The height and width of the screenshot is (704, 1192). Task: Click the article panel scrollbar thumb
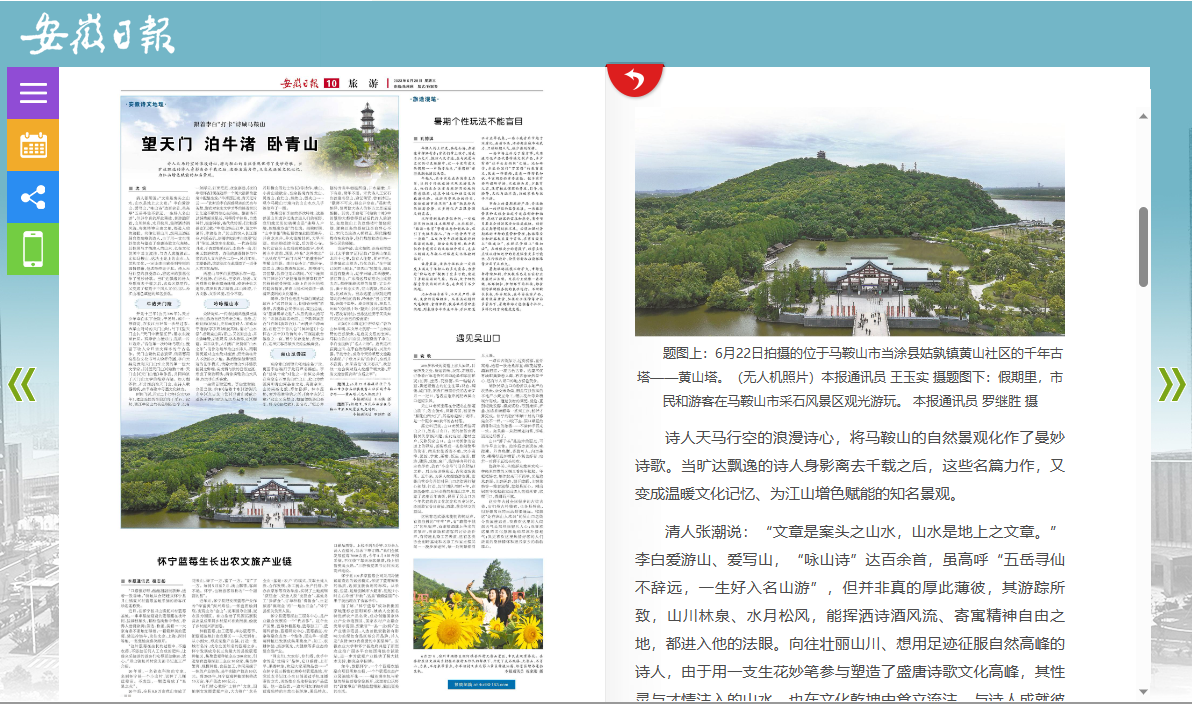(1143, 246)
